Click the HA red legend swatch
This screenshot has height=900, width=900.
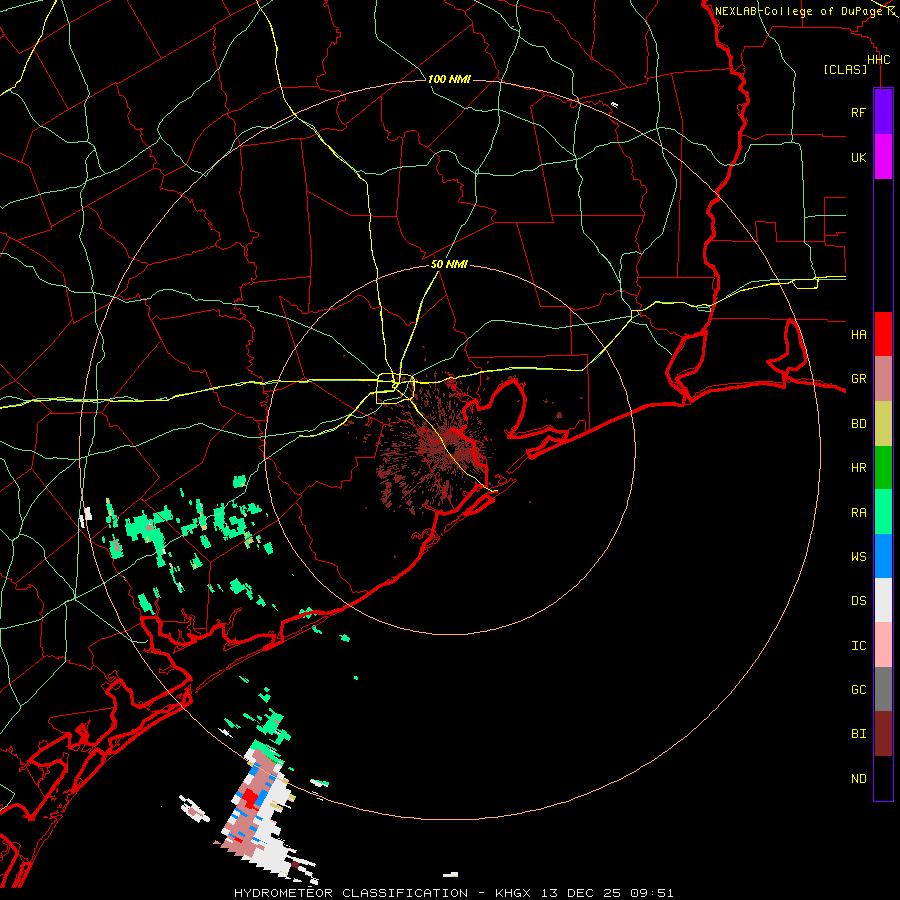point(883,334)
